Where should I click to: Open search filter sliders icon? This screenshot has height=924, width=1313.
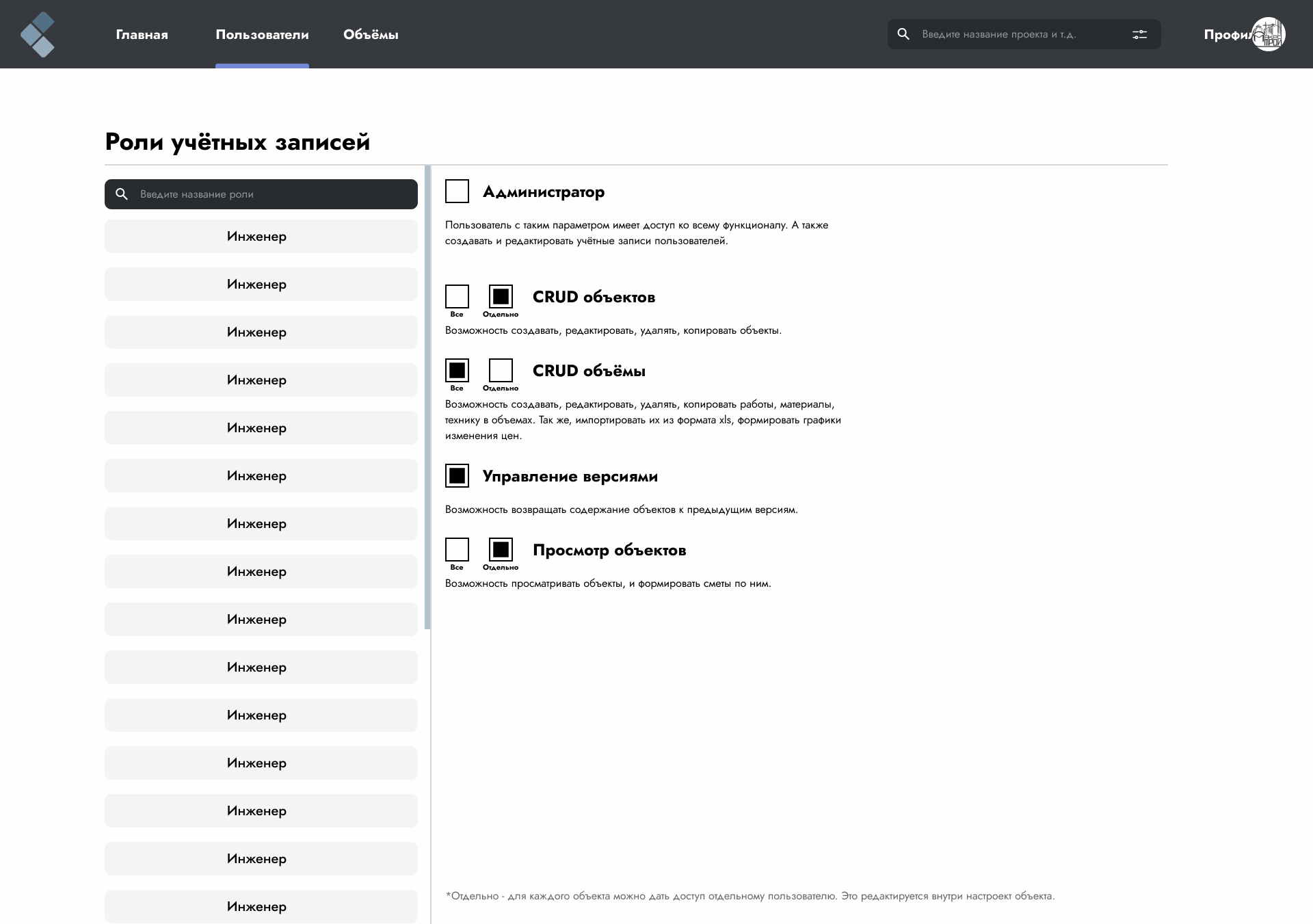click(1139, 34)
